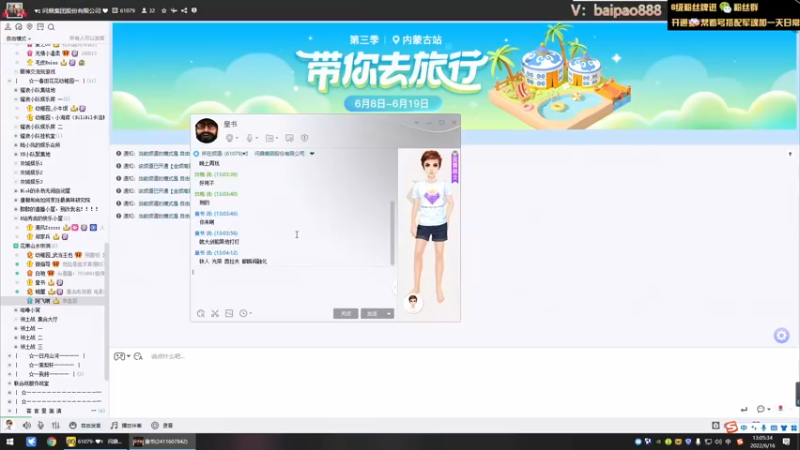800x450 pixels.
Task: Open the Windows Start button
Action: [9, 442]
